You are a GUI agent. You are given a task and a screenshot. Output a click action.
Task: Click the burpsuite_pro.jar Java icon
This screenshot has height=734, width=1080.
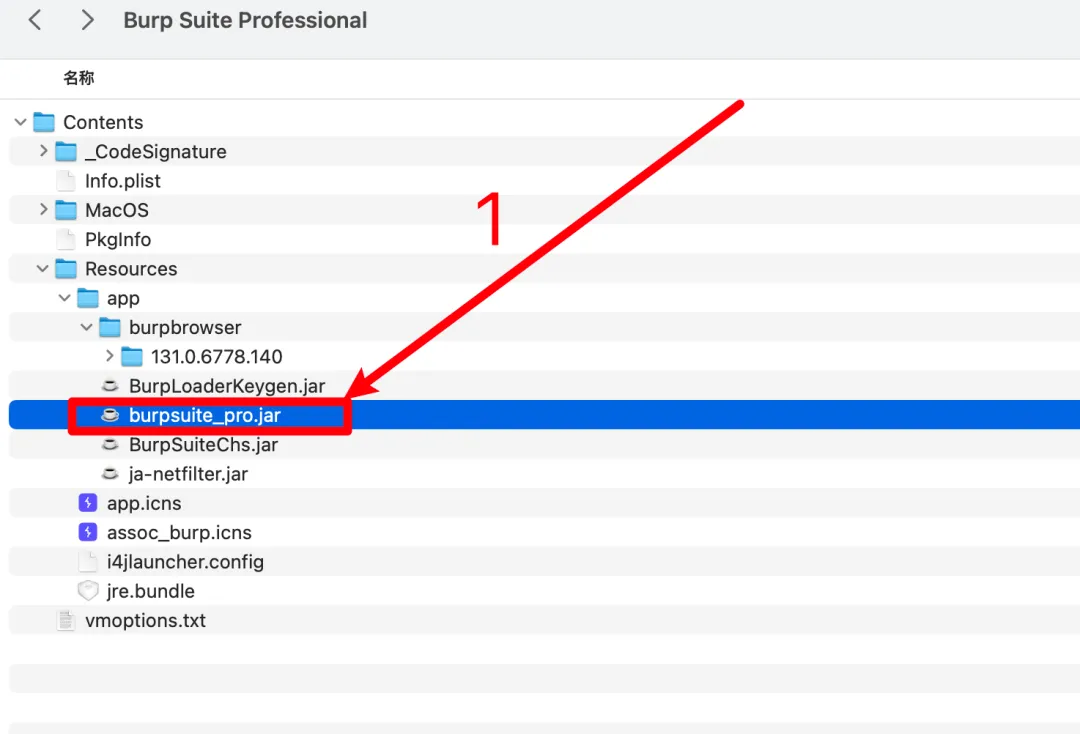tap(110, 415)
